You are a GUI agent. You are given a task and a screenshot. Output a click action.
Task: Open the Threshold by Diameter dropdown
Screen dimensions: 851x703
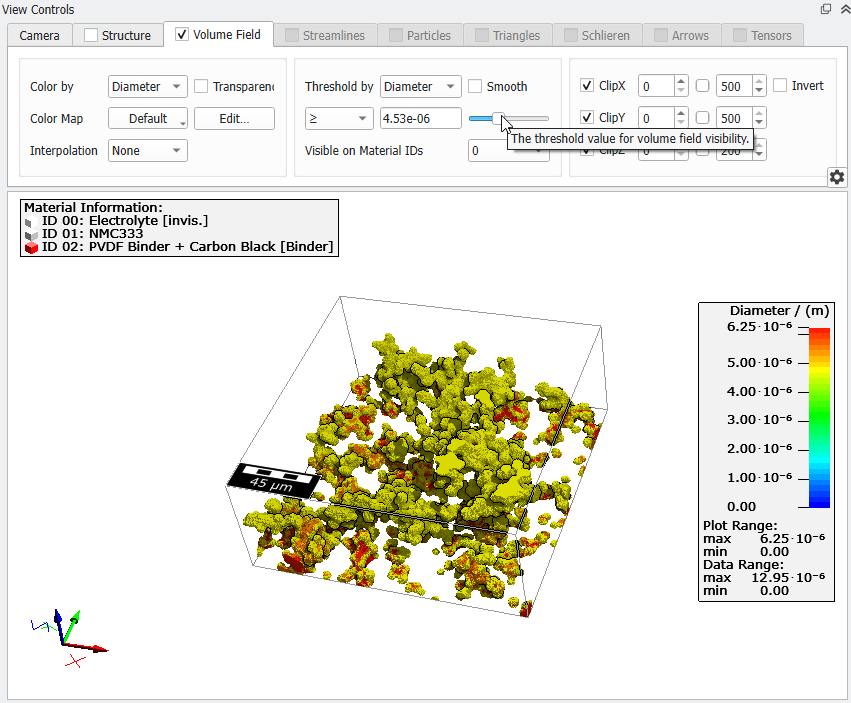click(421, 87)
